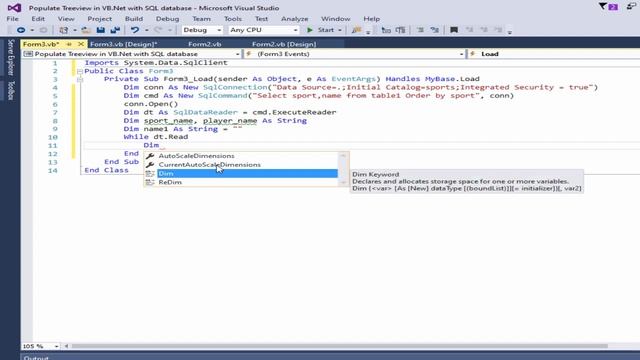The width and height of the screenshot is (640, 360).
Task: Click the wrench icon beside CurrentAutoScaleDimensions
Action: [x=150, y=165]
